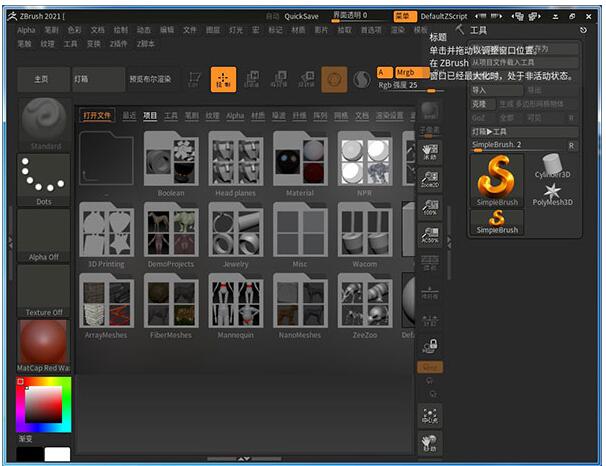Open the FiberMeshes project folder
Viewport: 606px width, 466px height.
click(x=171, y=301)
